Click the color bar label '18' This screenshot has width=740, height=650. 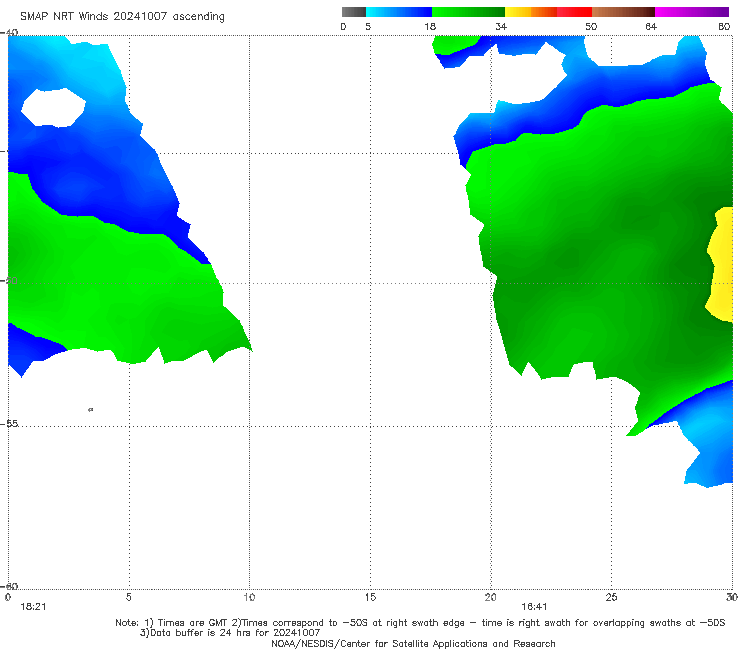(x=430, y=26)
